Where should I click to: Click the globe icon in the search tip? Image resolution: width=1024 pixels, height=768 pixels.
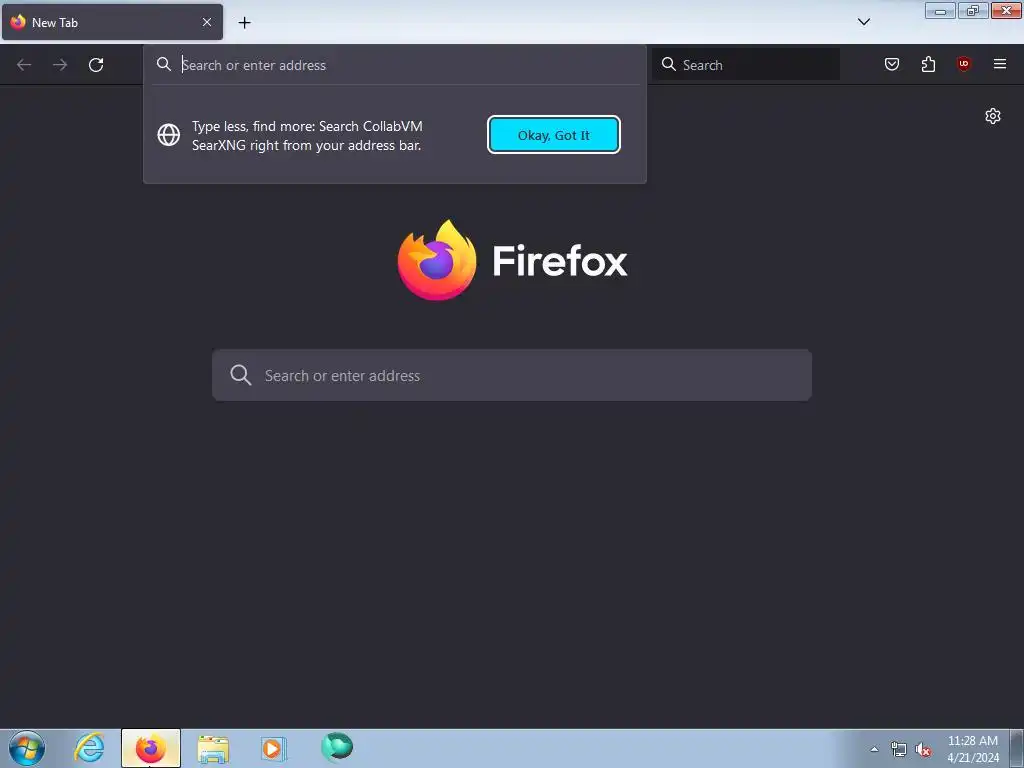click(x=168, y=135)
